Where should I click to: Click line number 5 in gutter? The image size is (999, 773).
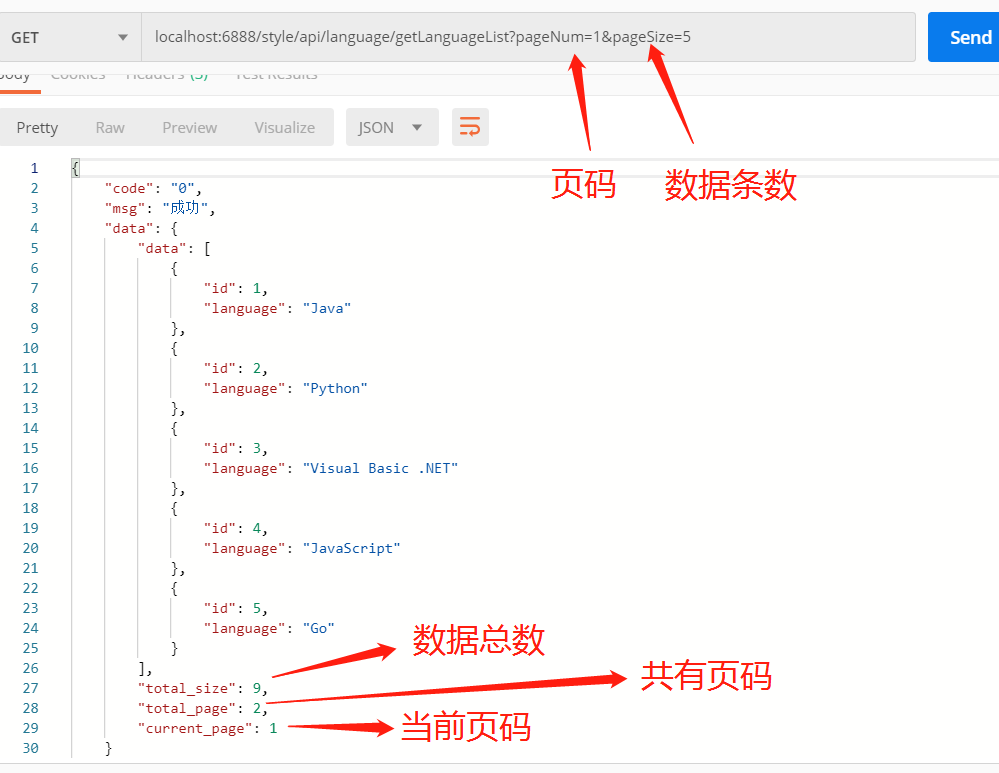[34, 249]
